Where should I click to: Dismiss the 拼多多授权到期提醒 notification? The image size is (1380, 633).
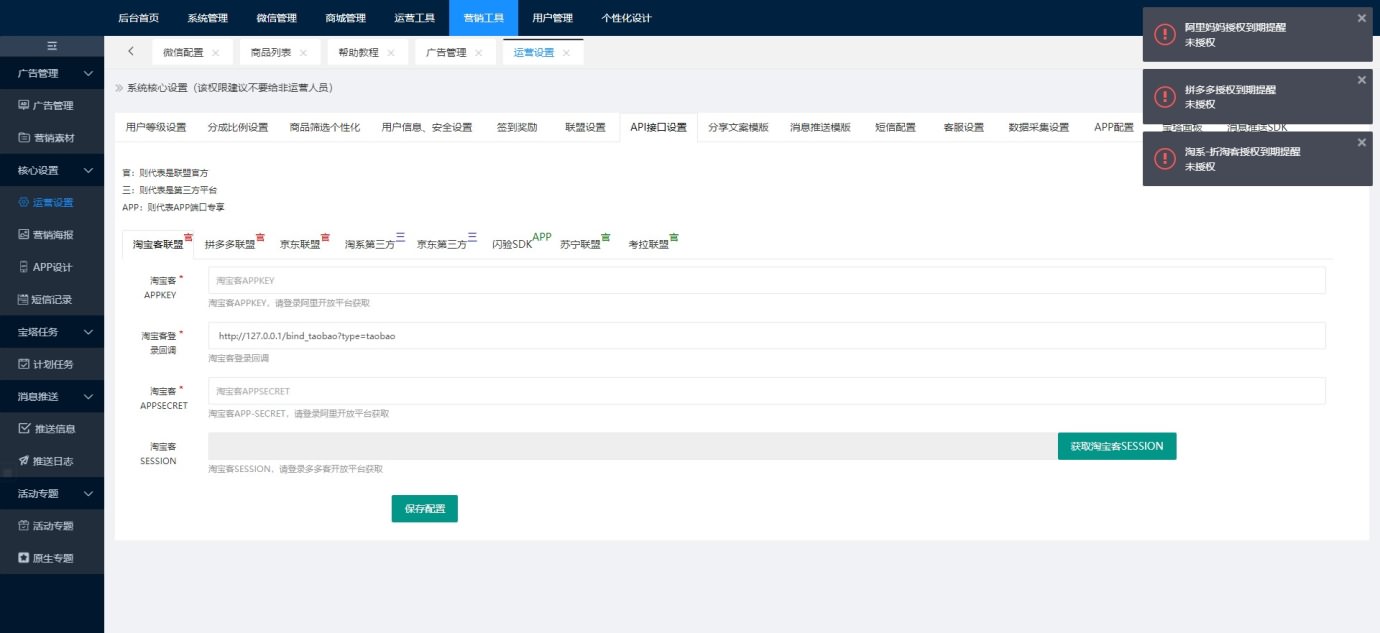click(1361, 80)
